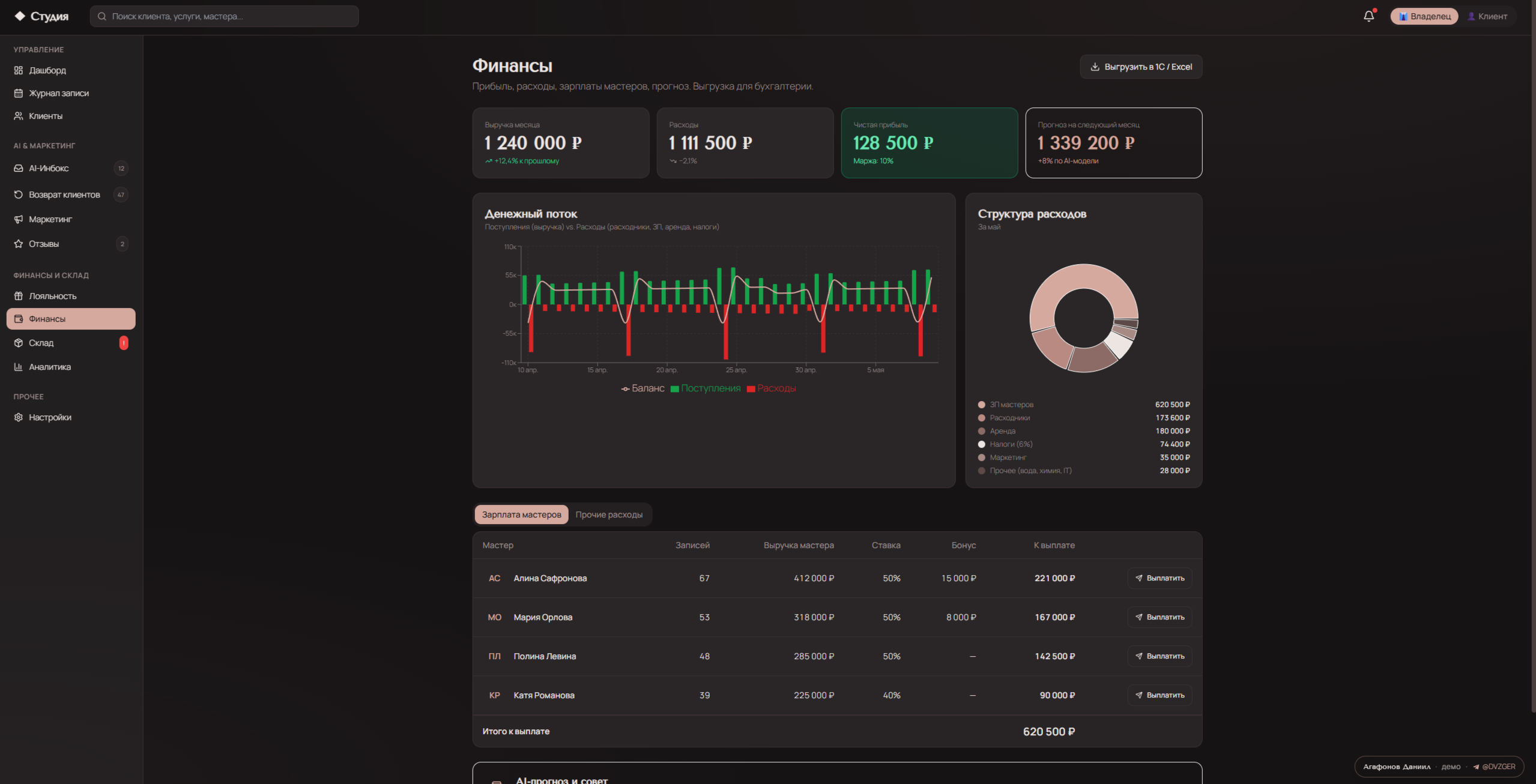Click the Студия diamond logo icon
The image size is (1536, 784).
point(20,16)
